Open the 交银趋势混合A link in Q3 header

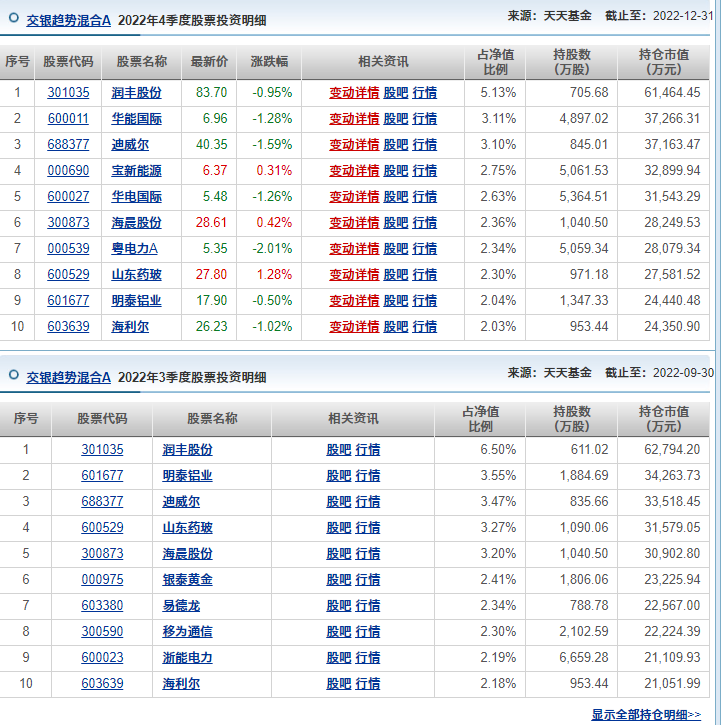[x=68, y=377]
